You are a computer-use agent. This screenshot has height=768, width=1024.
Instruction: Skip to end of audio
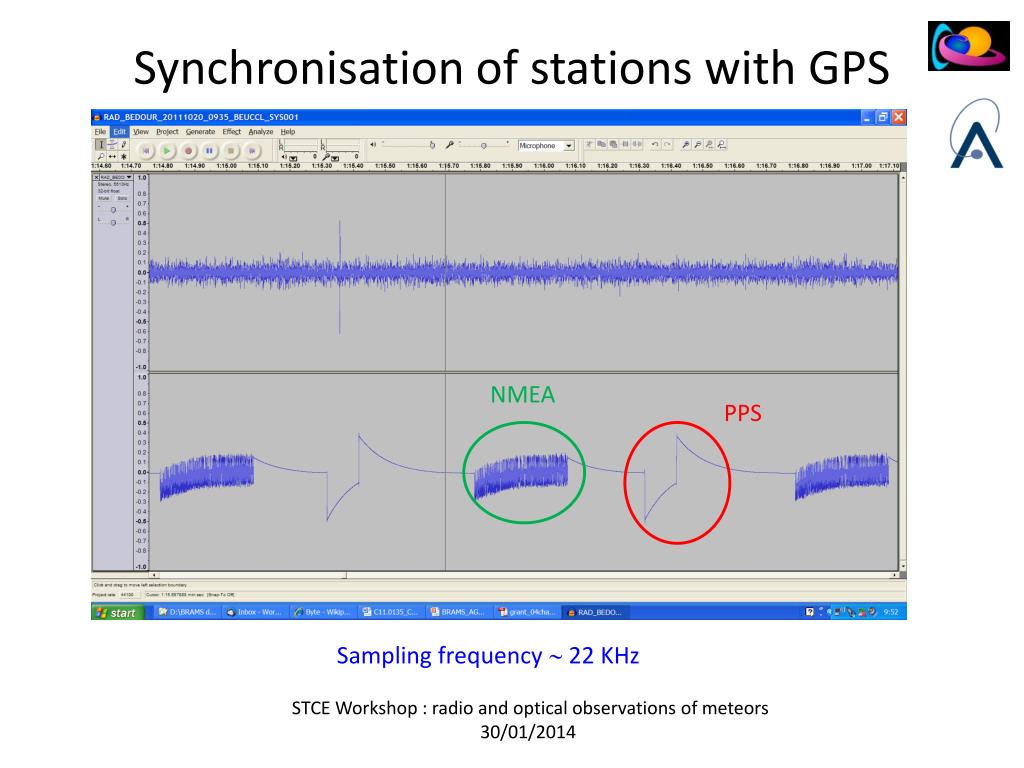click(x=251, y=151)
